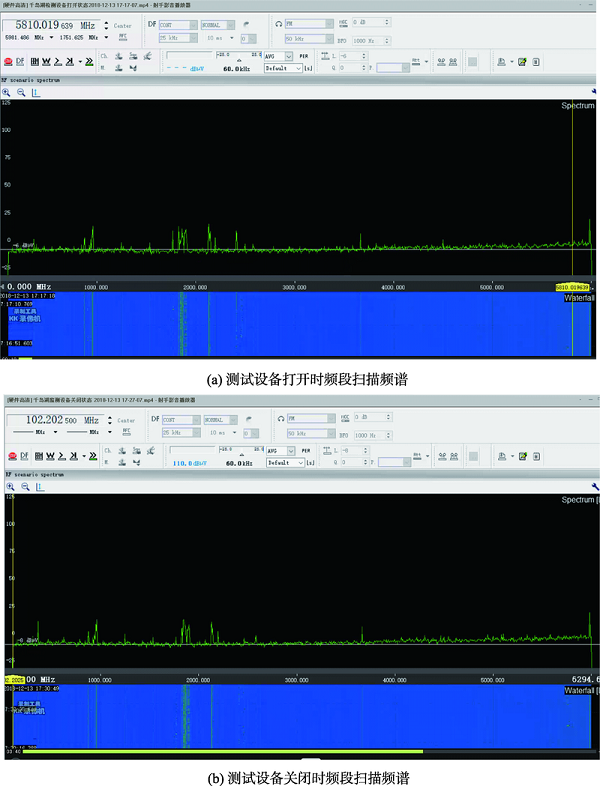Image resolution: width=600 pixels, height=786 pixels.
Task: Click the headphones audio icon in top panel
Action: 278,23
